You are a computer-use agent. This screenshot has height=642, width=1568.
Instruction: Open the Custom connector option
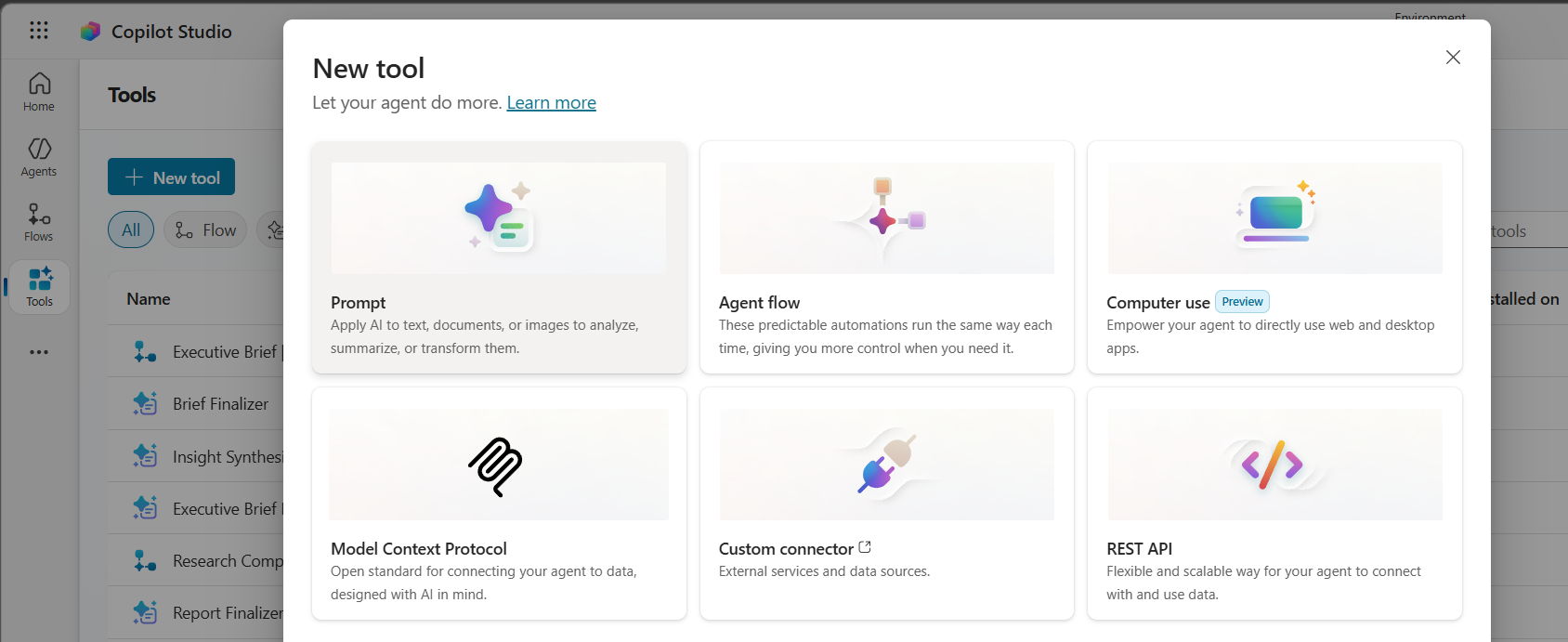[x=886, y=504]
